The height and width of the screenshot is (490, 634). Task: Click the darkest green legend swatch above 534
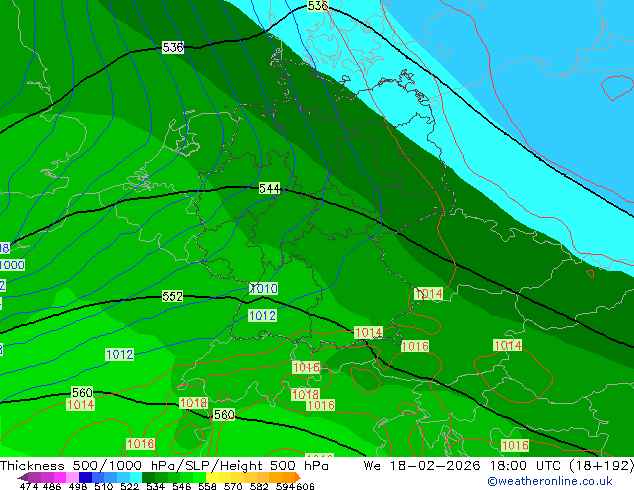(148, 477)
